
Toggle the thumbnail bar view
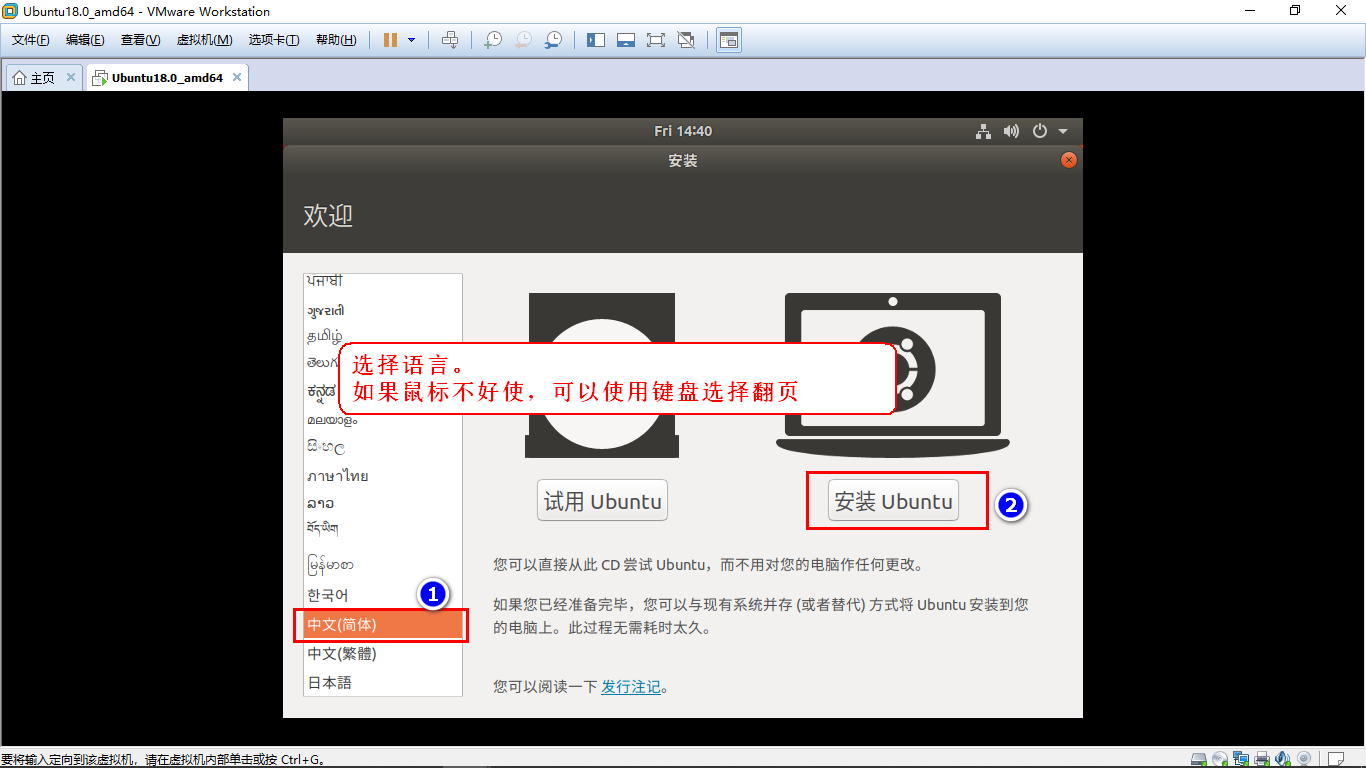pos(626,40)
